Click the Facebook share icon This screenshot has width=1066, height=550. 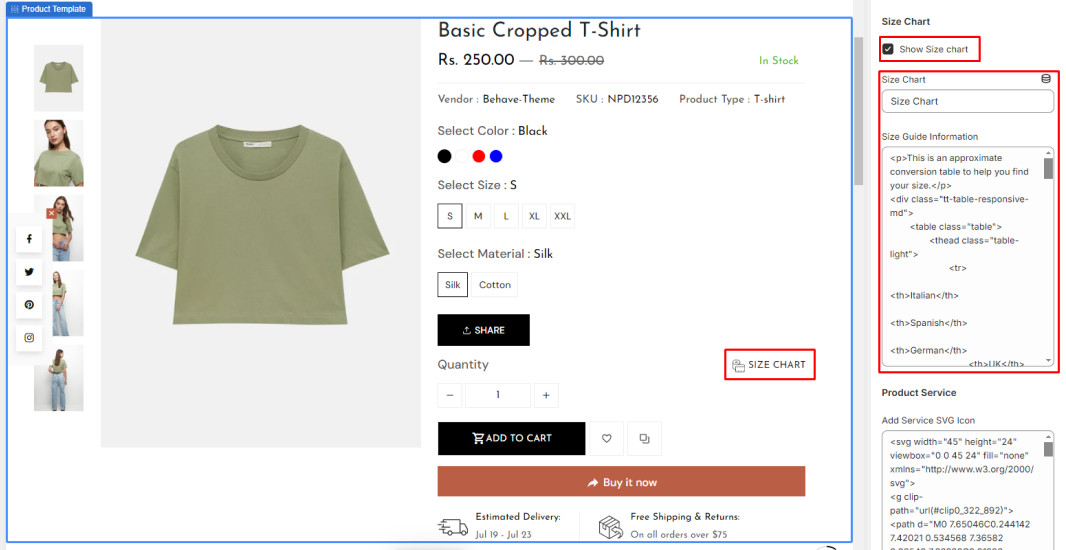[x=29, y=239]
